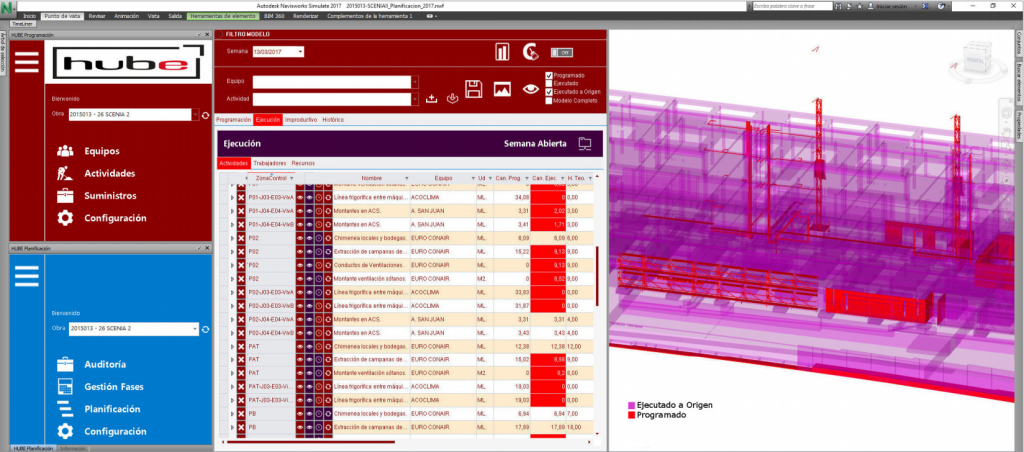Open Nombre column filter arrow
The height and width of the screenshot is (452, 1024).
point(406,178)
